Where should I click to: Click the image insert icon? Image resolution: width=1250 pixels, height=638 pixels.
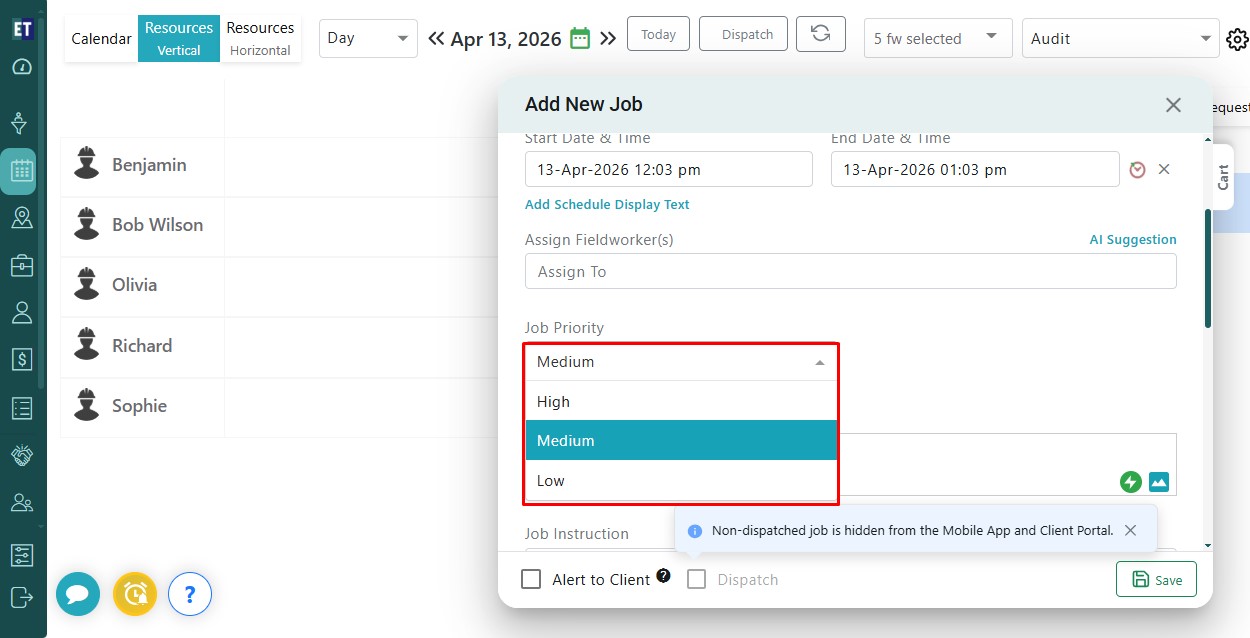[1159, 482]
